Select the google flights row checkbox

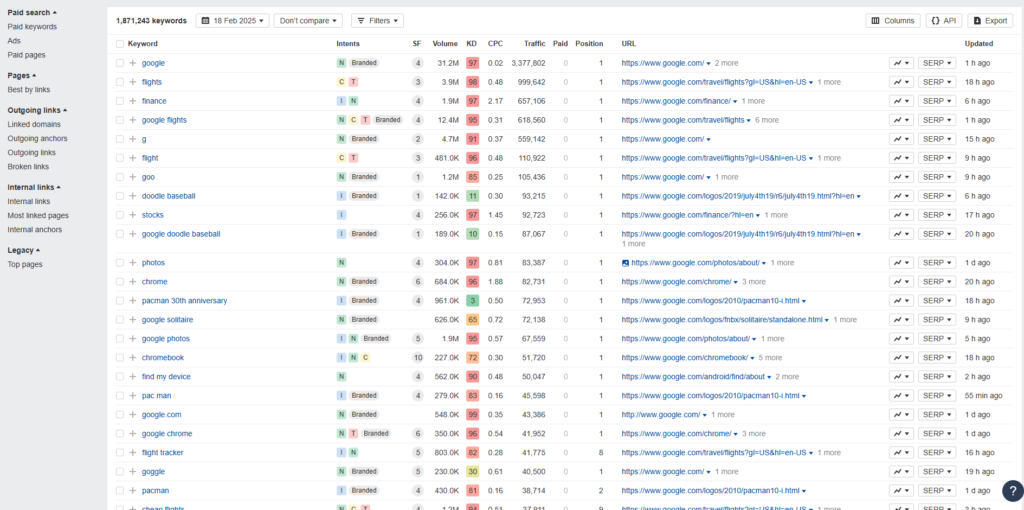[x=120, y=120]
